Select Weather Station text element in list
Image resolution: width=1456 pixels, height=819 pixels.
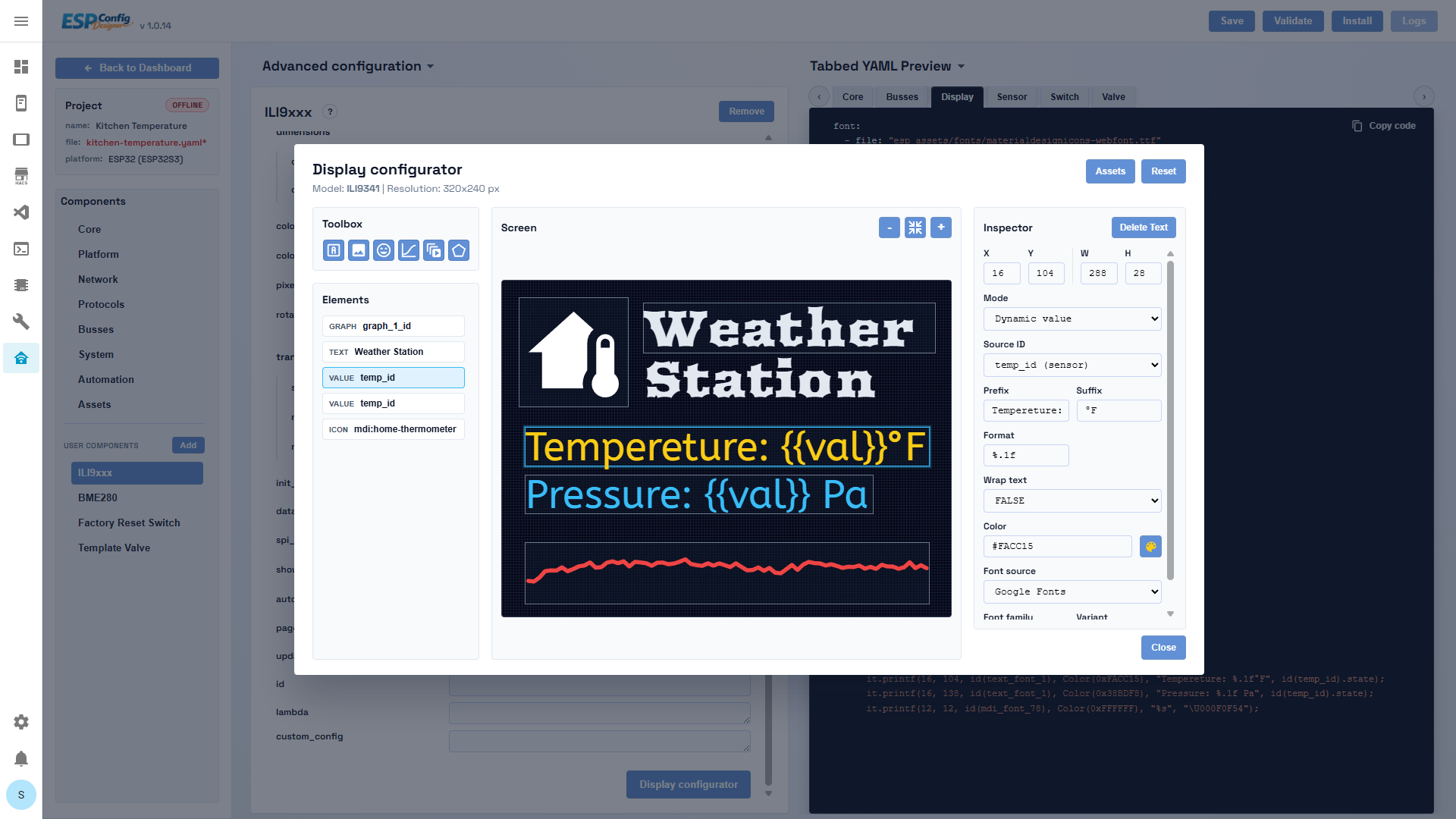tap(393, 352)
